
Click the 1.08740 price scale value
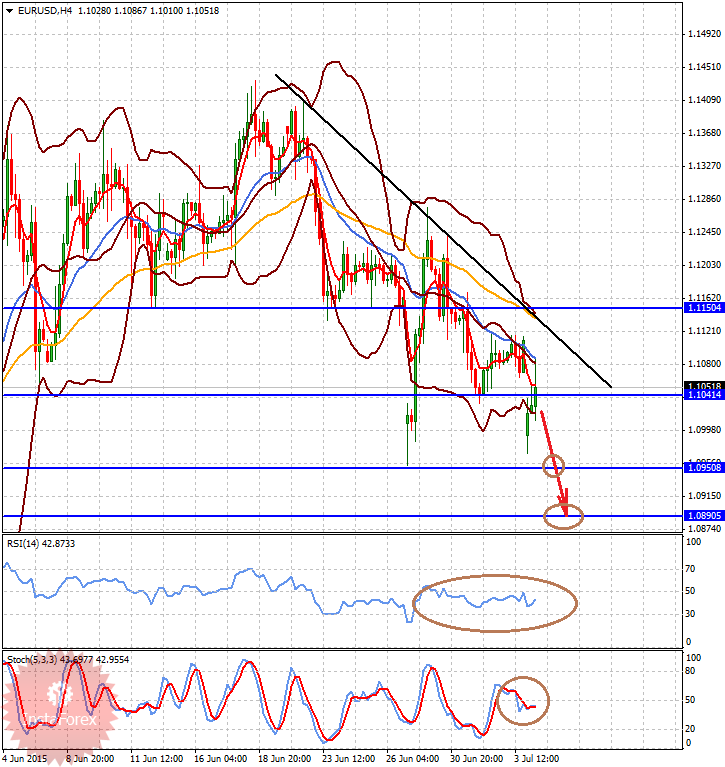pyautogui.click(x=704, y=529)
